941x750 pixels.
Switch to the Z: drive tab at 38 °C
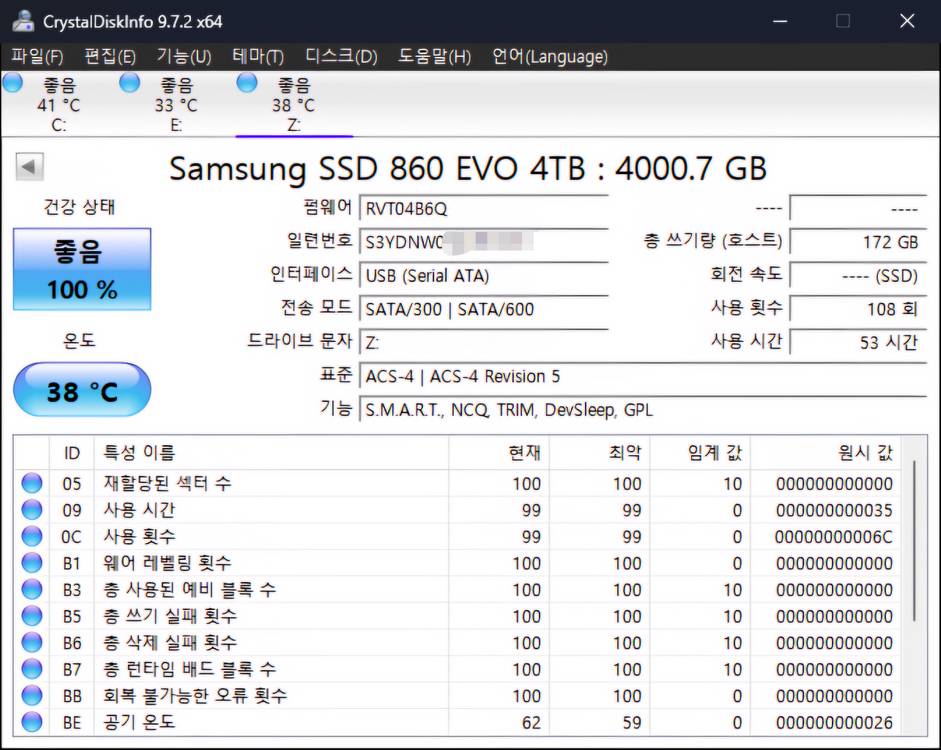click(x=294, y=104)
